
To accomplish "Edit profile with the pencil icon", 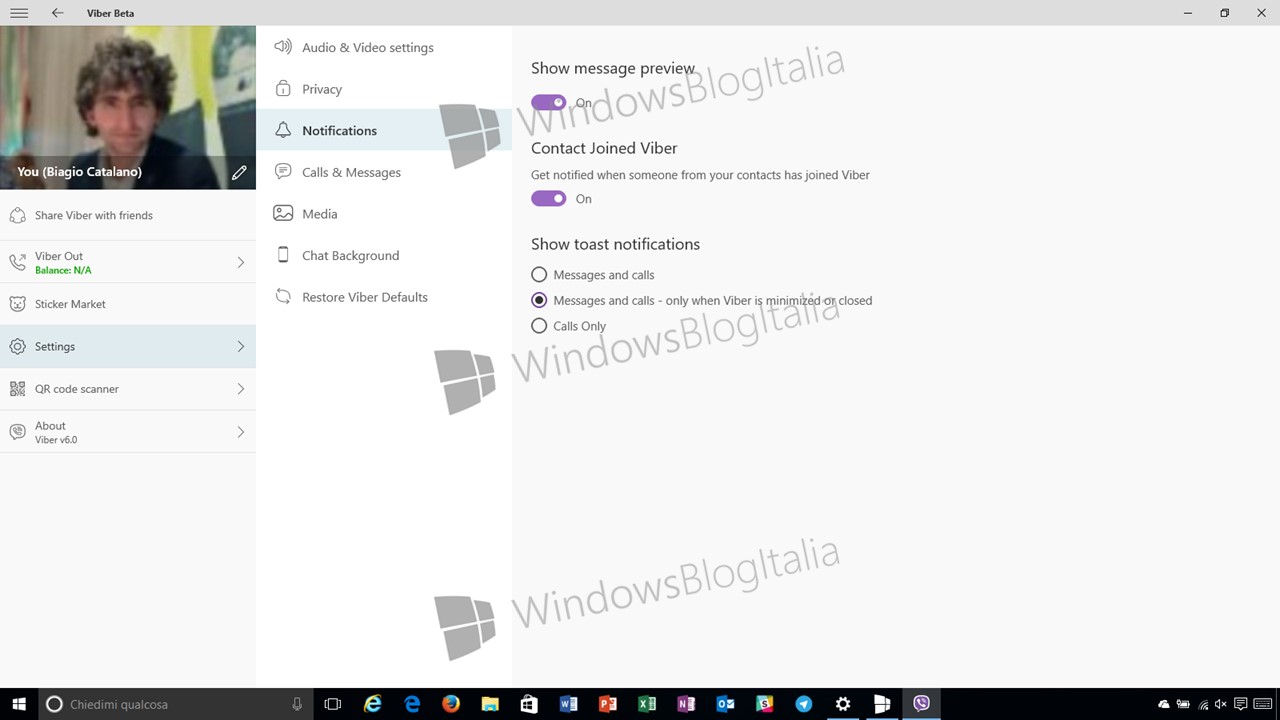I will pos(239,172).
